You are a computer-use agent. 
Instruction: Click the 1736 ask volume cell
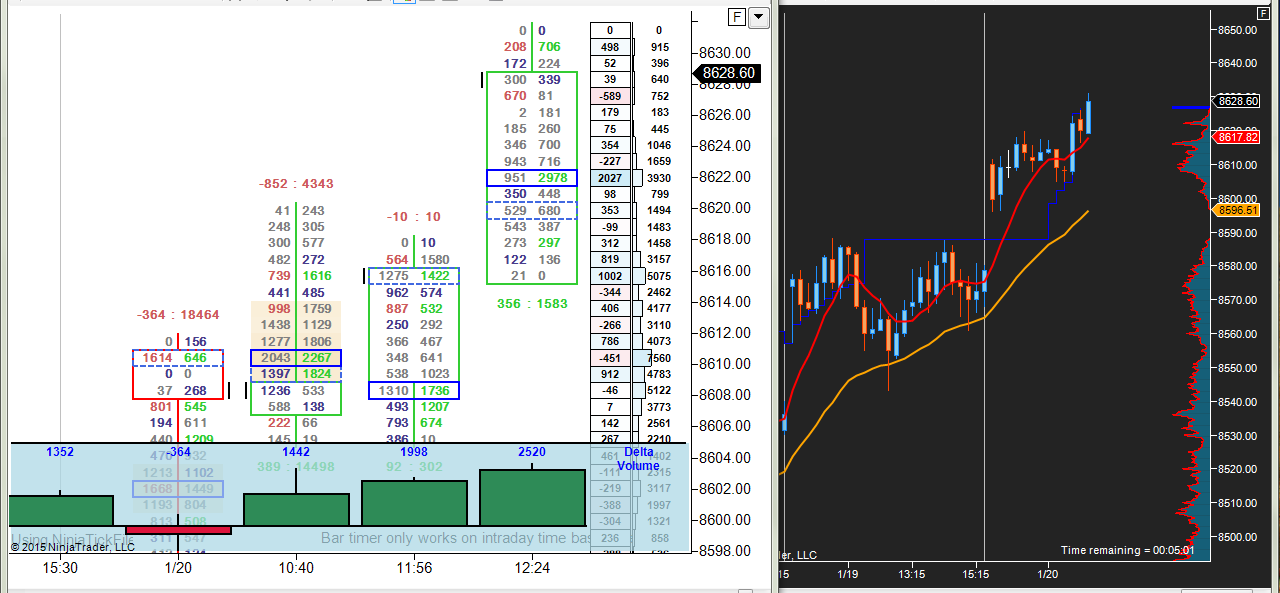434,390
